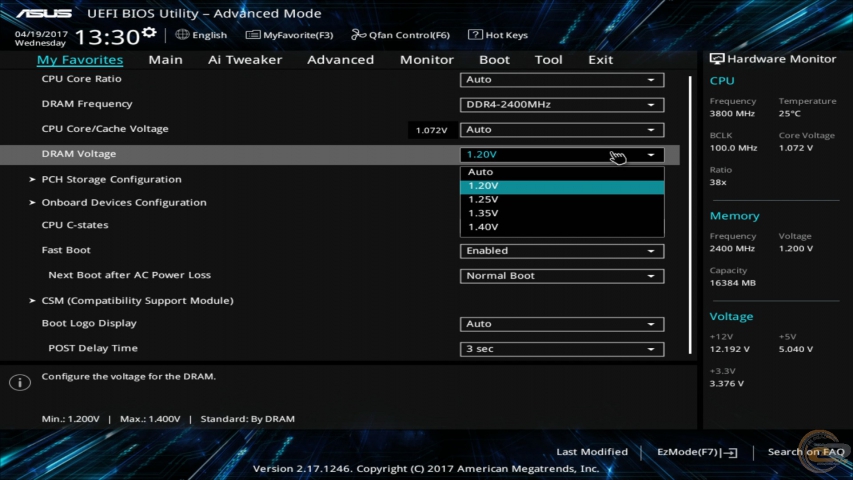Click the MyFavorite(F3) list icon
The height and width of the screenshot is (480, 853).
tap(252, 35)
